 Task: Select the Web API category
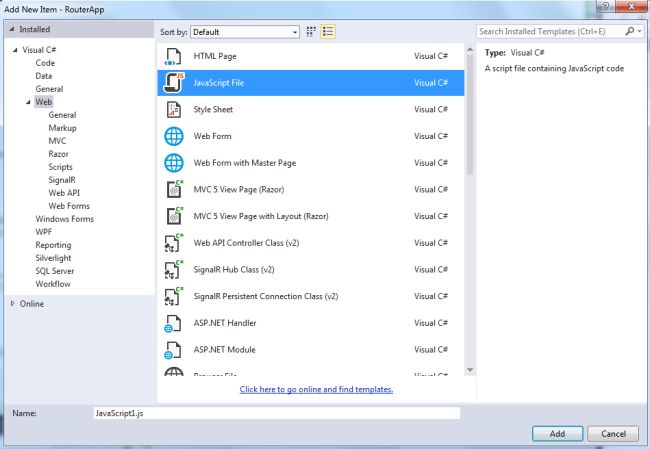click(64, 193)
